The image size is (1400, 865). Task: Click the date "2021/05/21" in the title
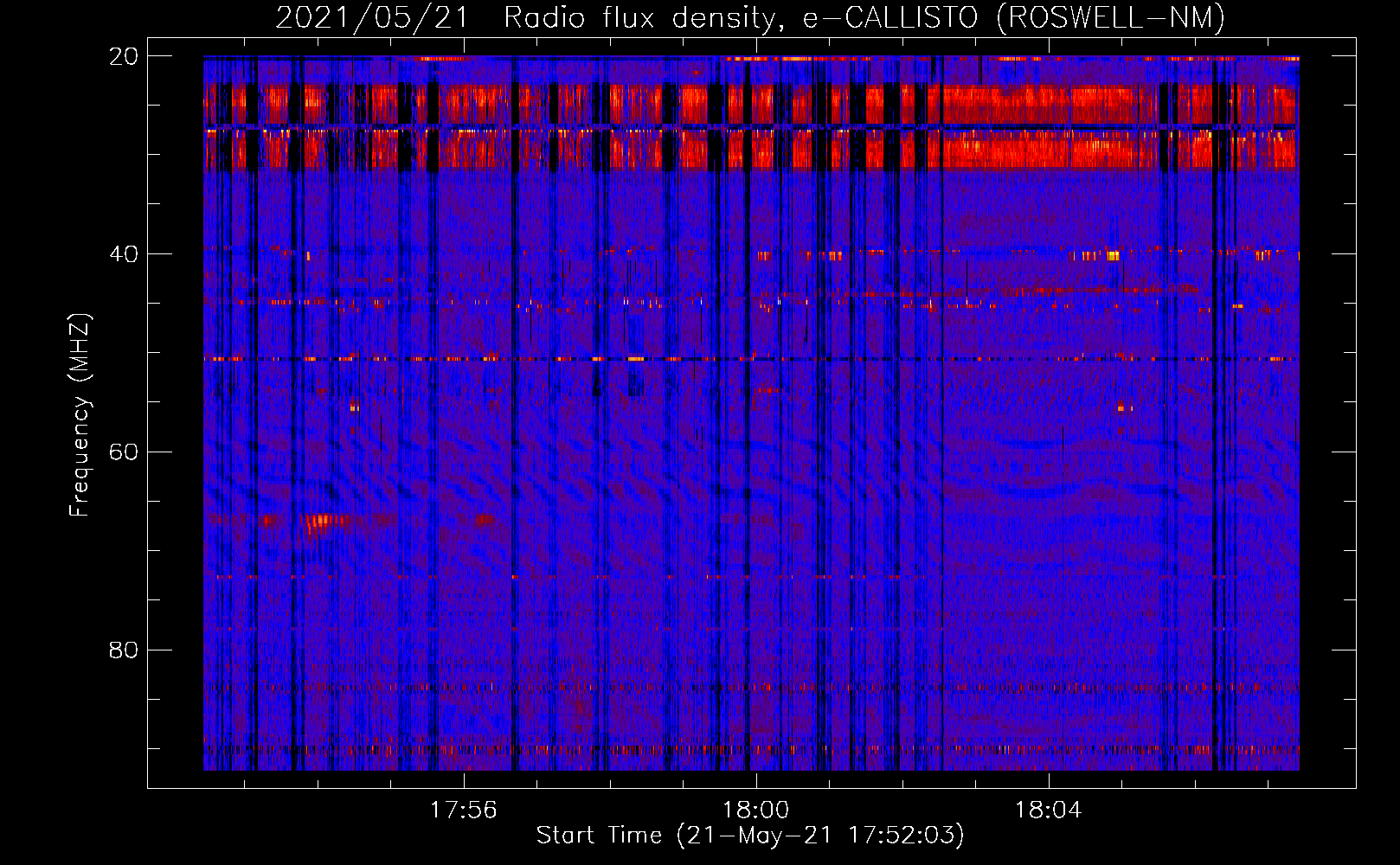click(x=372, y=17)
